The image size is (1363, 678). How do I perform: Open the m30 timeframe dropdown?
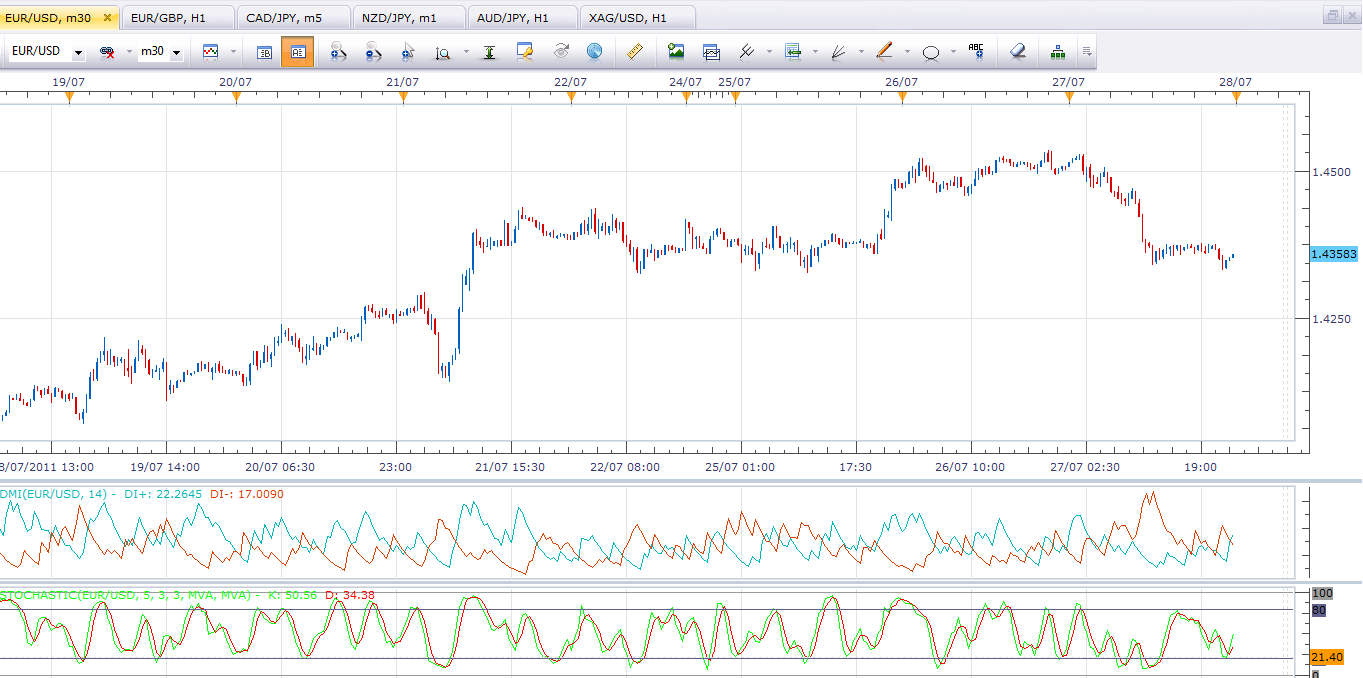177,52
